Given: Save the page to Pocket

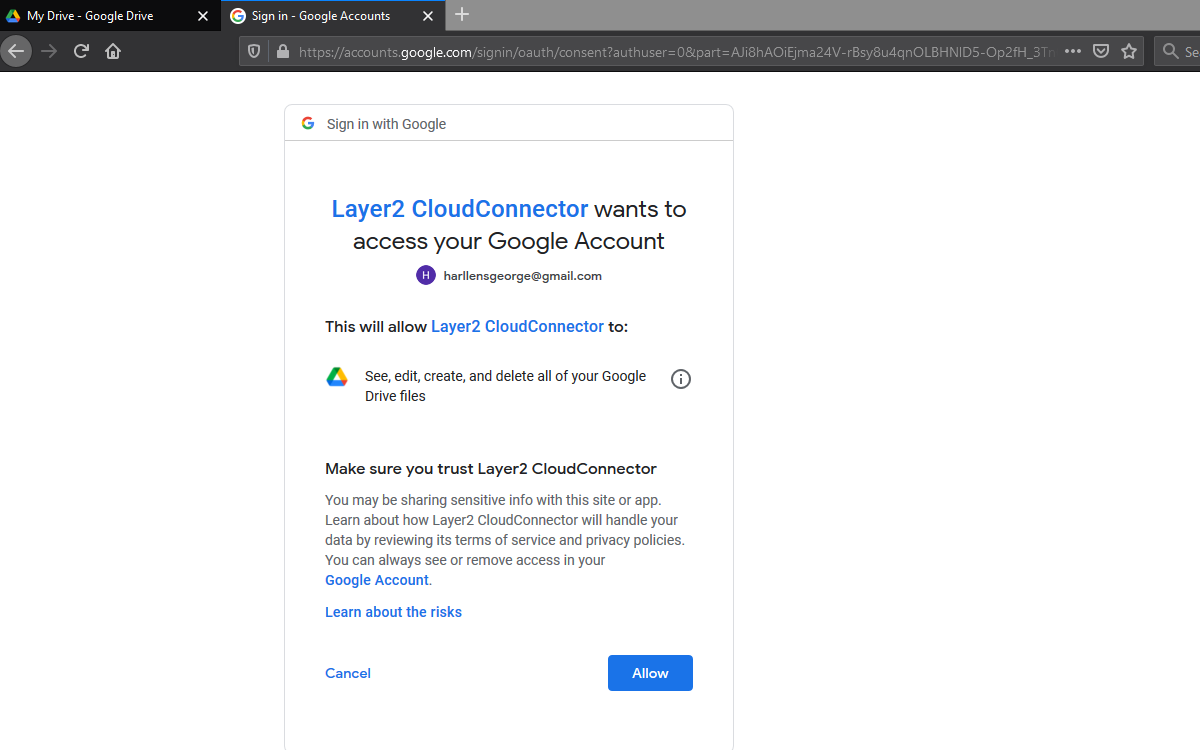Looking at the screenshot, I should (1100, 52).
